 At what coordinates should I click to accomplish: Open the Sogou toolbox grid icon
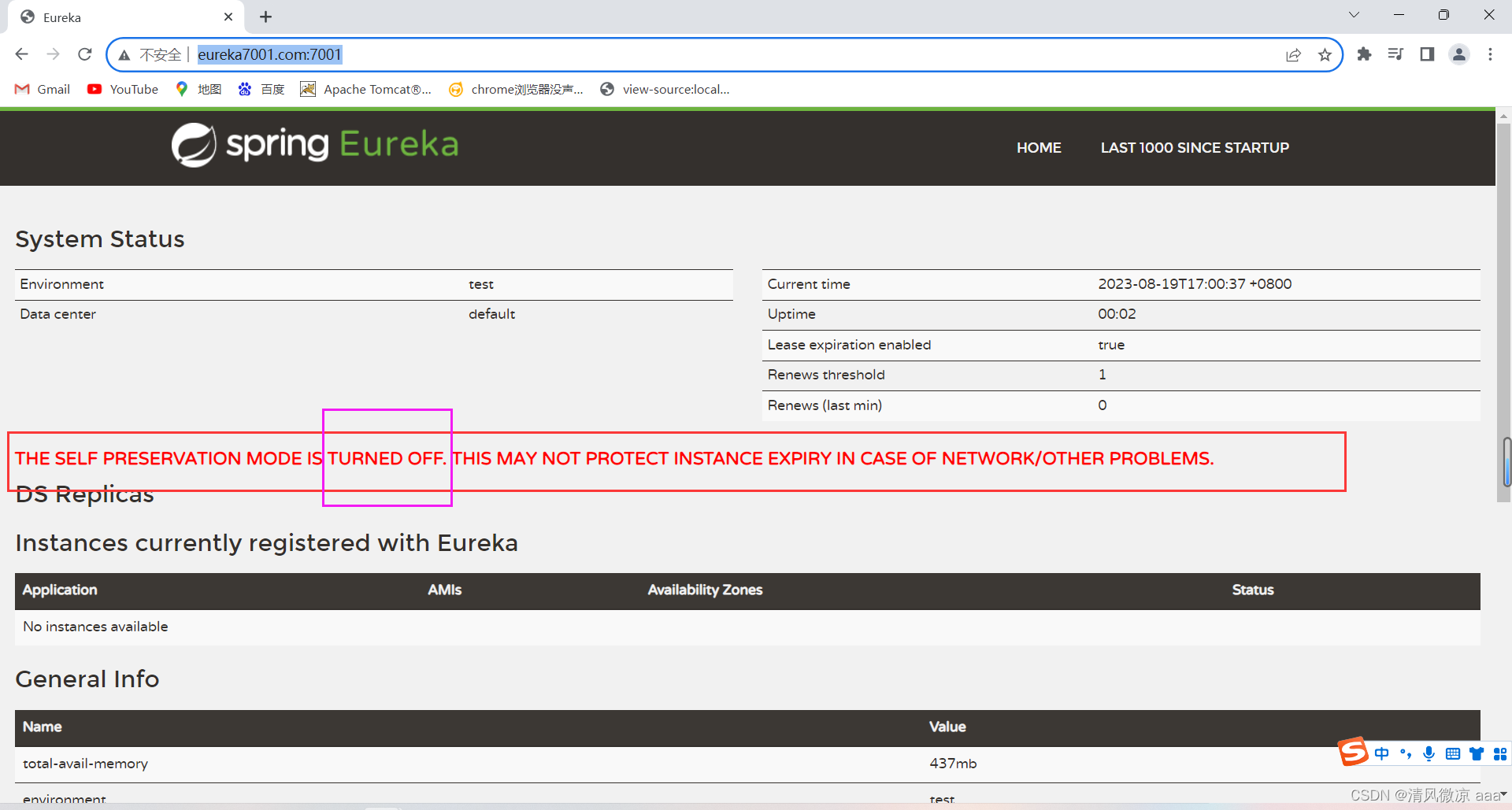coord(1500,754)
